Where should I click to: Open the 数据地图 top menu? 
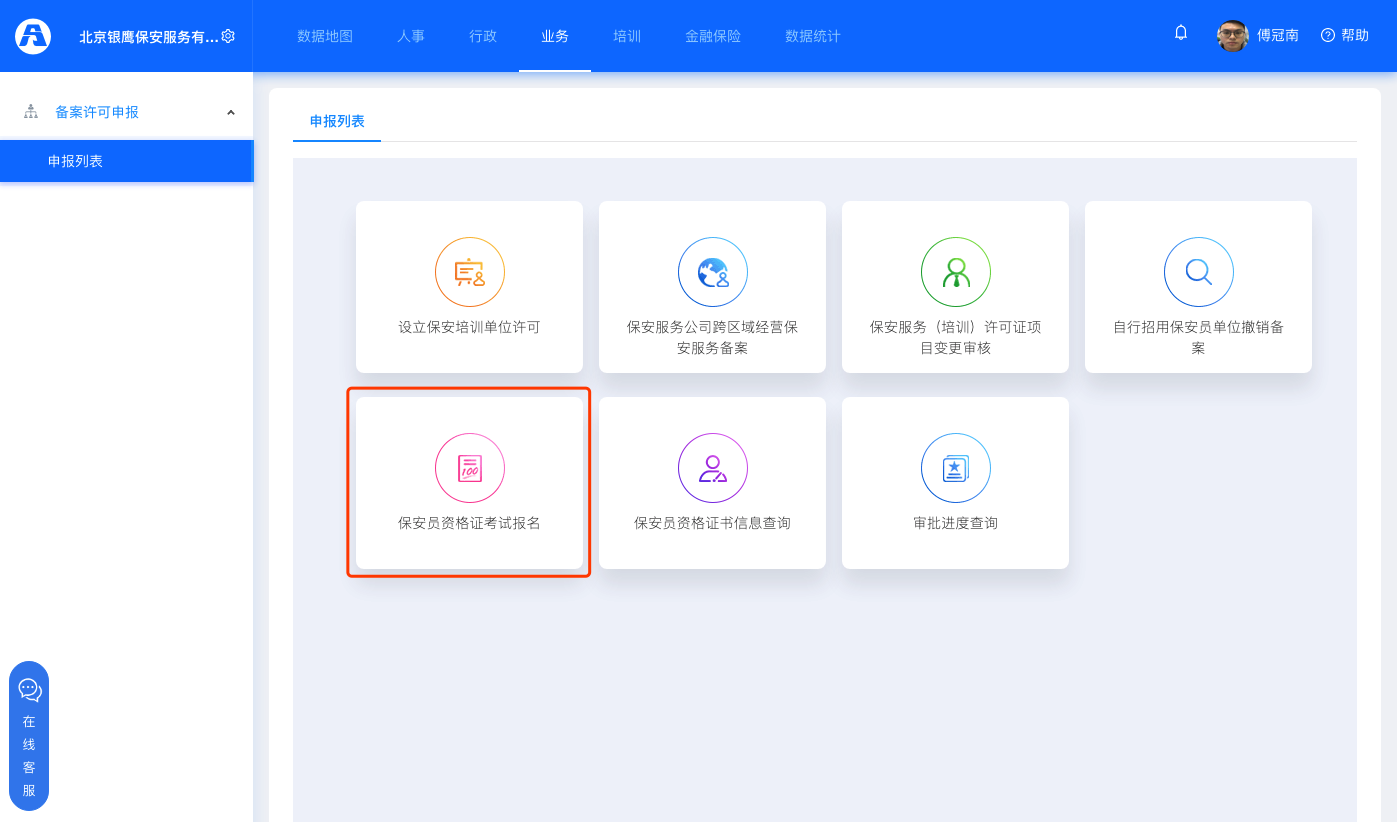tap(325, 36)
